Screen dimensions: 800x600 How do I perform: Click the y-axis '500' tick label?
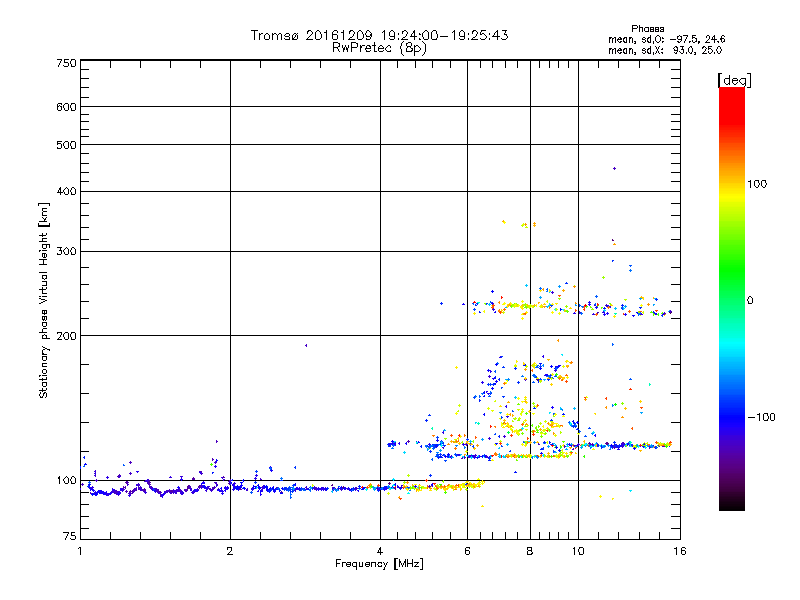(x=66, y=145)
